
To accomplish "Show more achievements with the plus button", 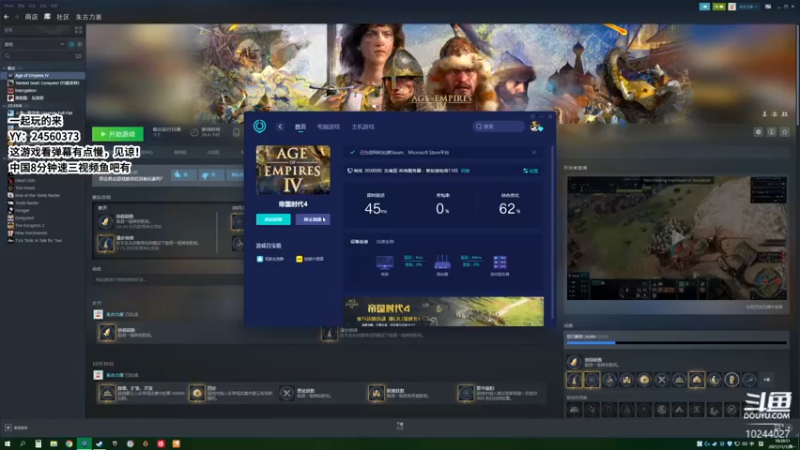I will (766, 380).
